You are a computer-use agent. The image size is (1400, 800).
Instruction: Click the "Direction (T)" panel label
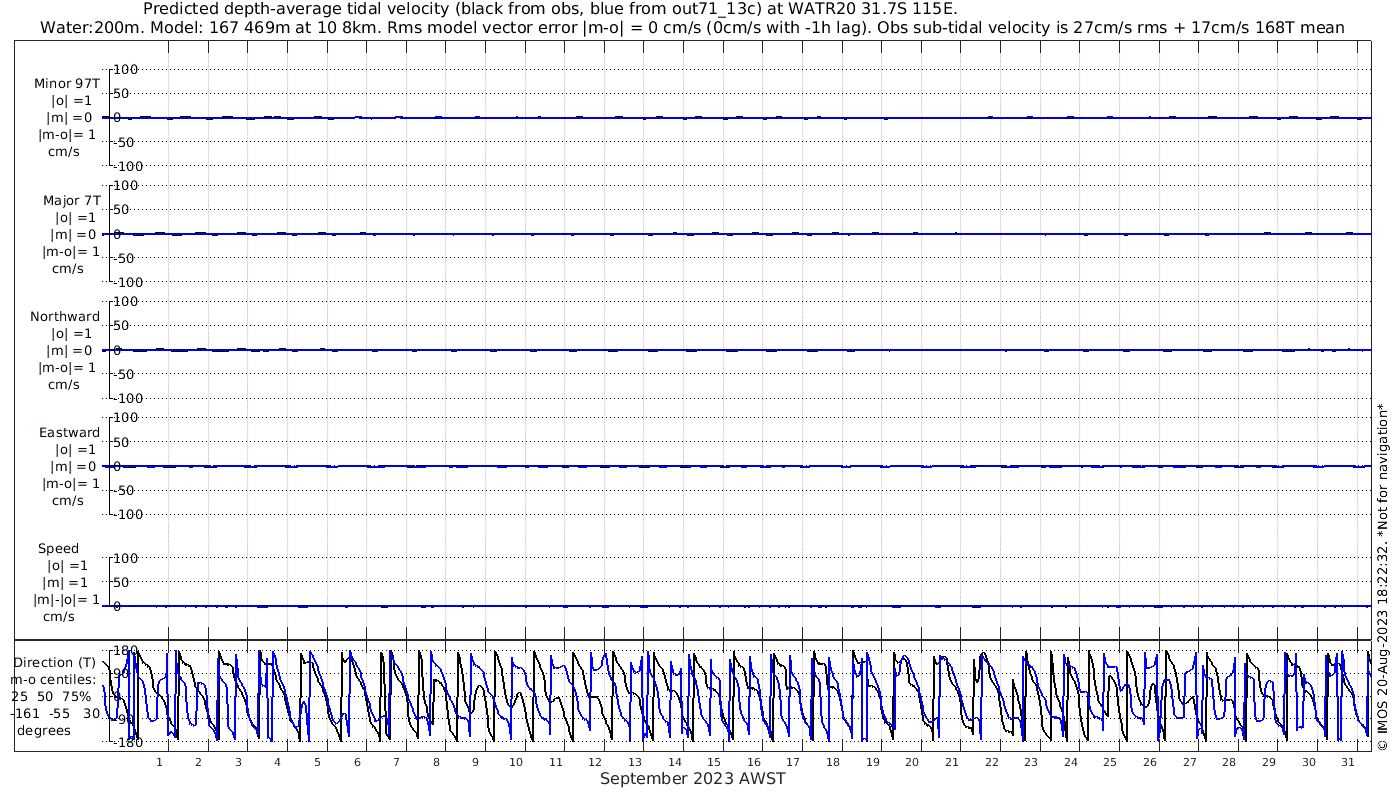click(x=57, y=662)
